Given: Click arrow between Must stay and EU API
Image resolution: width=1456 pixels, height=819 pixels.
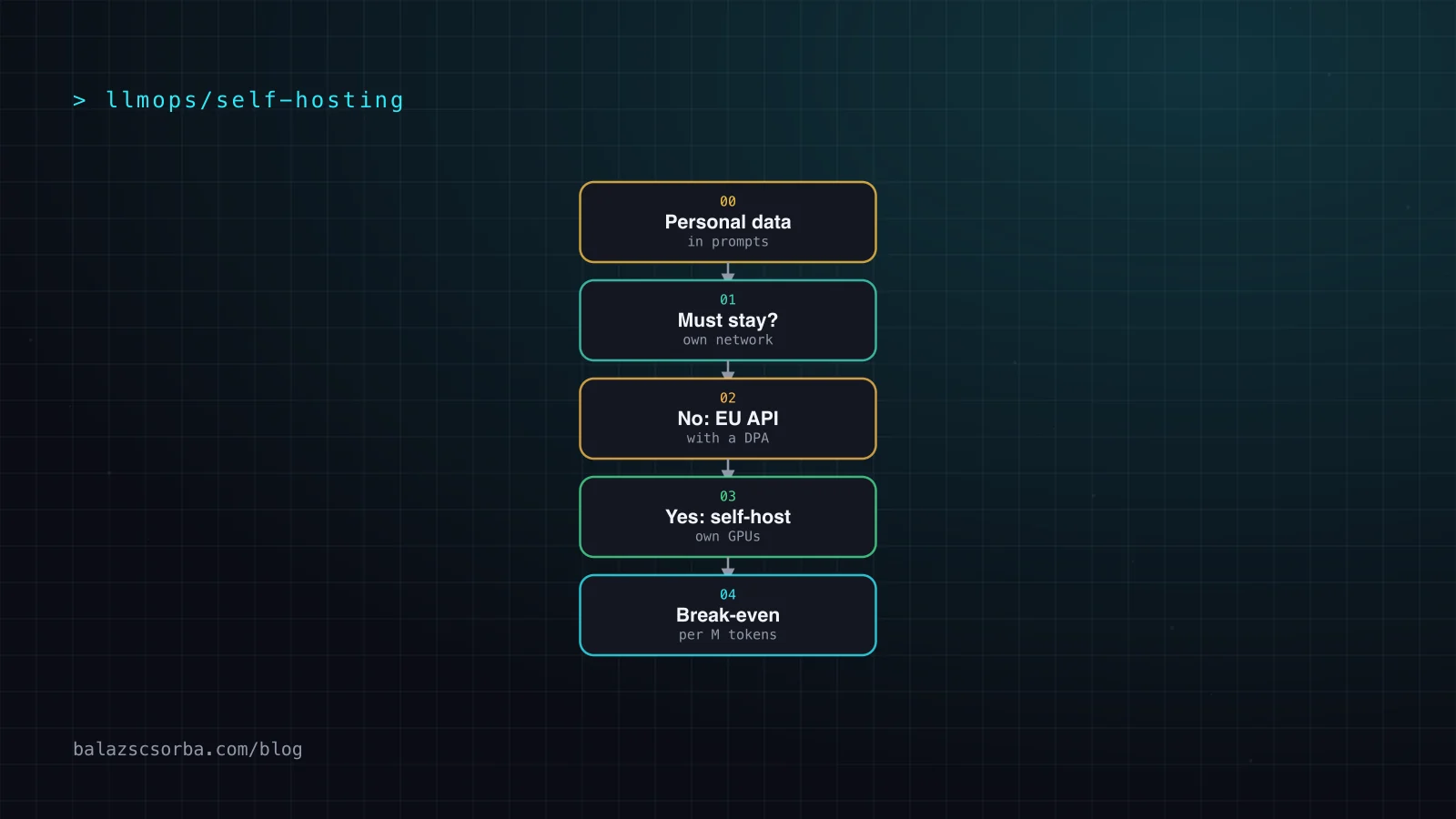Looking at the screenshot, I should [x=728, y=369].
